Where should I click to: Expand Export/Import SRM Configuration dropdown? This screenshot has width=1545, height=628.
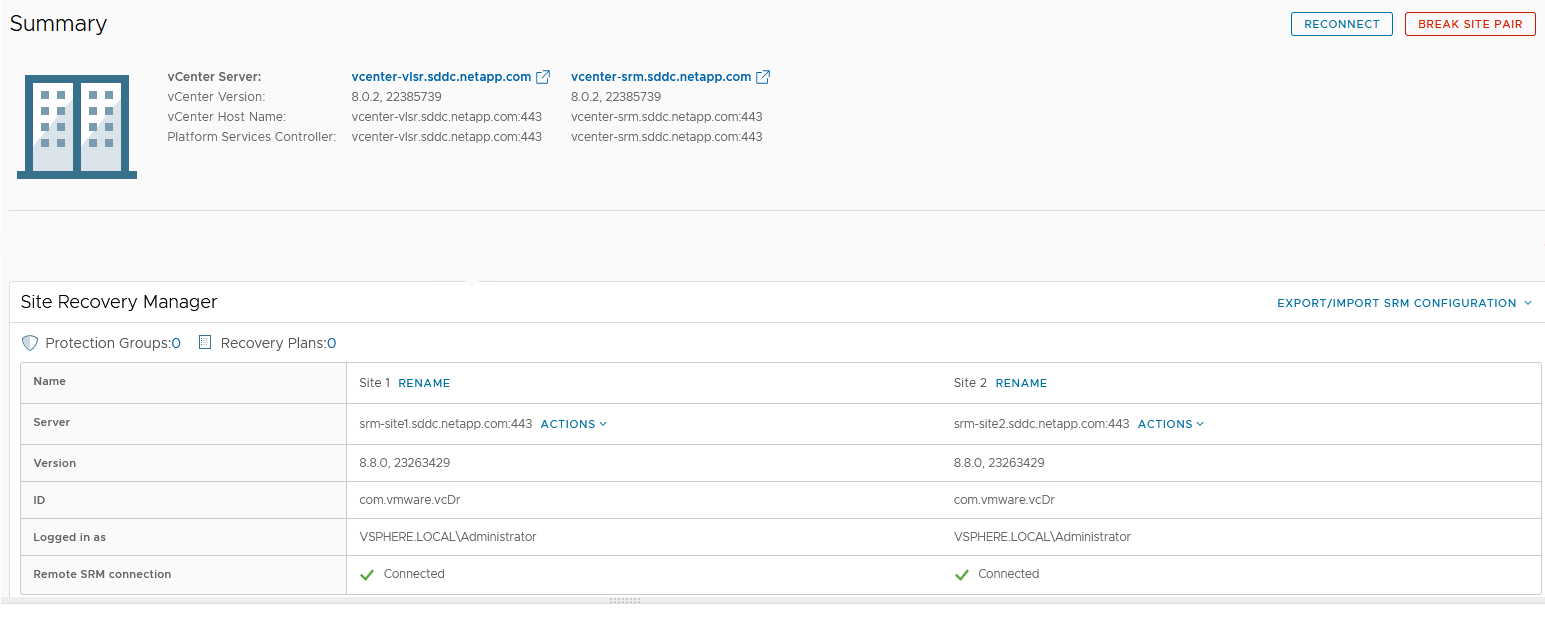(1404, 303)
